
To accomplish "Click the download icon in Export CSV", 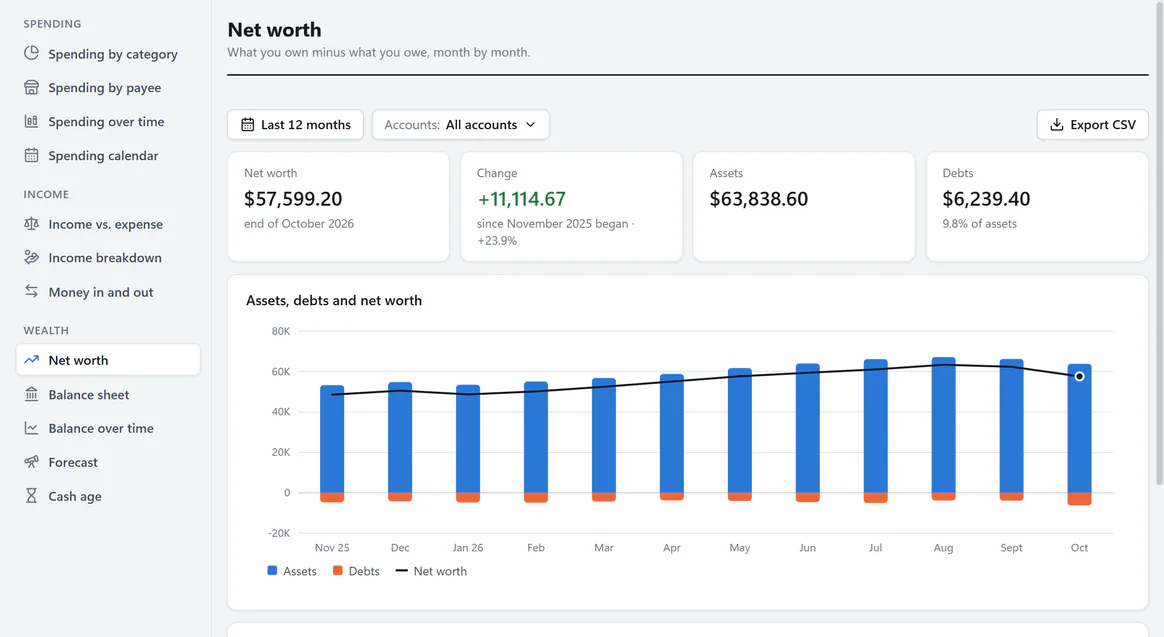I will 1056,125.
